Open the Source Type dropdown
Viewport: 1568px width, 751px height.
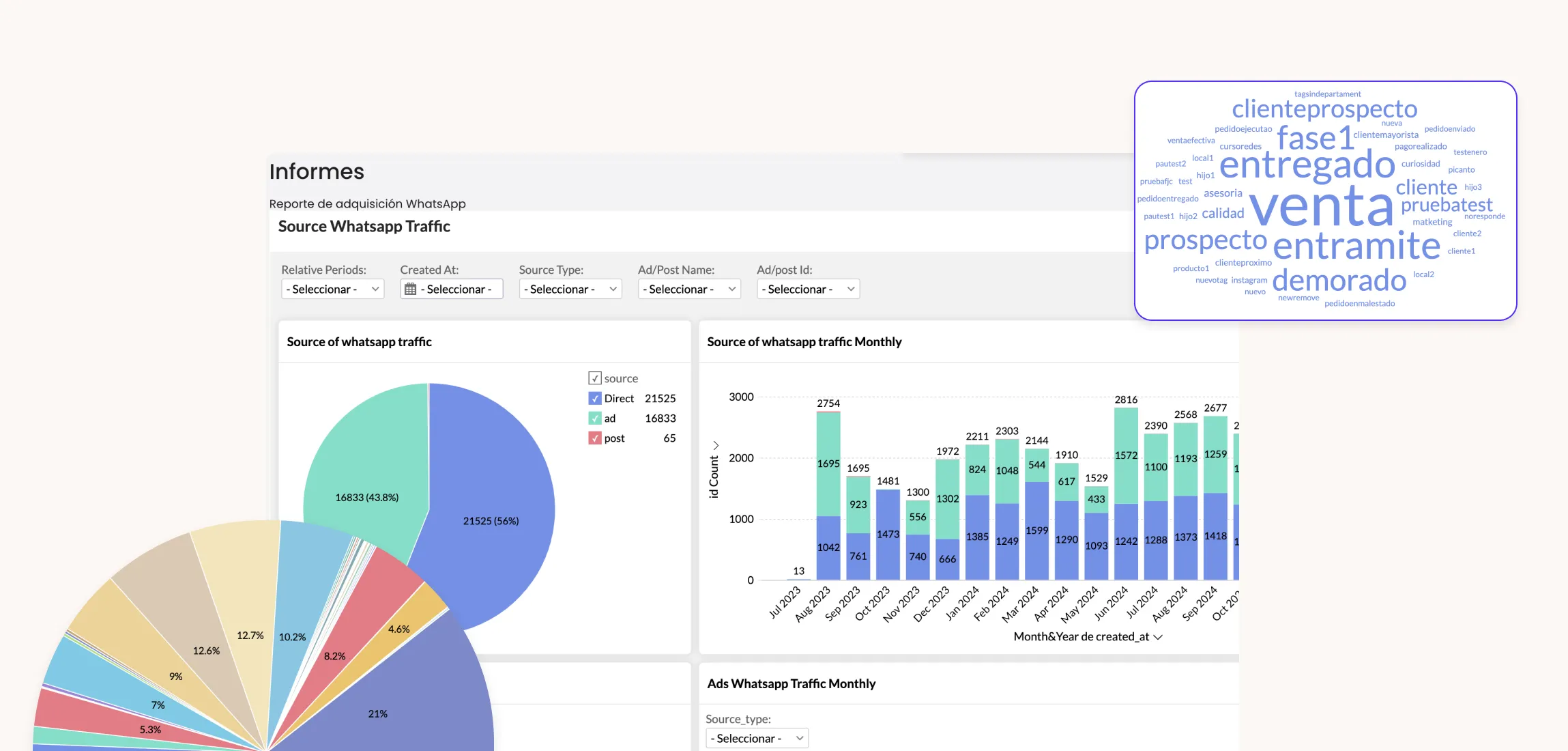(570, 289)
